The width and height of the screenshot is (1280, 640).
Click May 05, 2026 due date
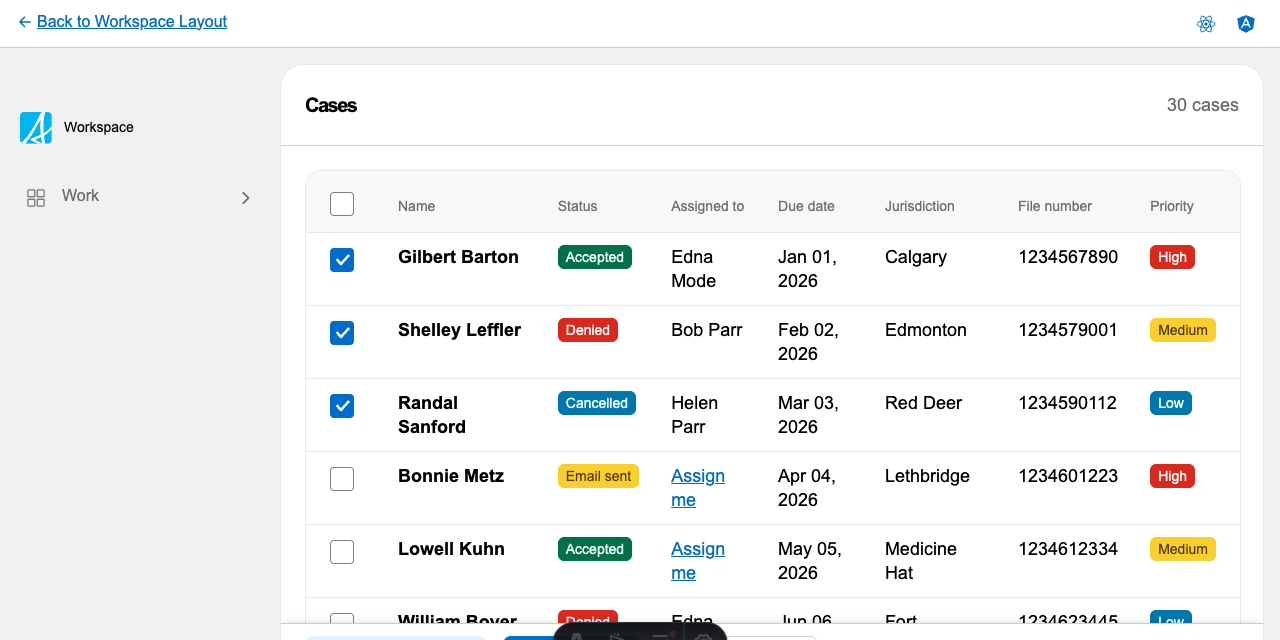click(810, 561)
